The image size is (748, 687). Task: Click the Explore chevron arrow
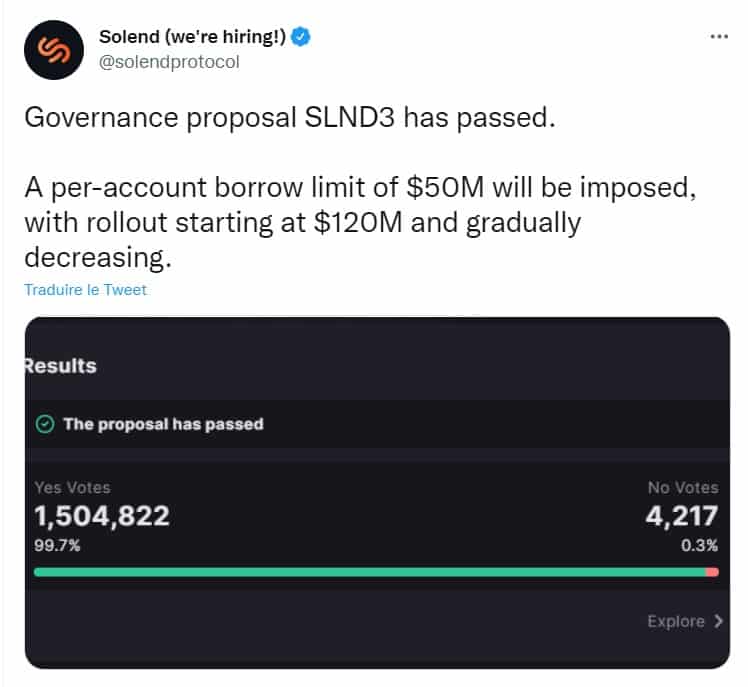click(718, 621)
